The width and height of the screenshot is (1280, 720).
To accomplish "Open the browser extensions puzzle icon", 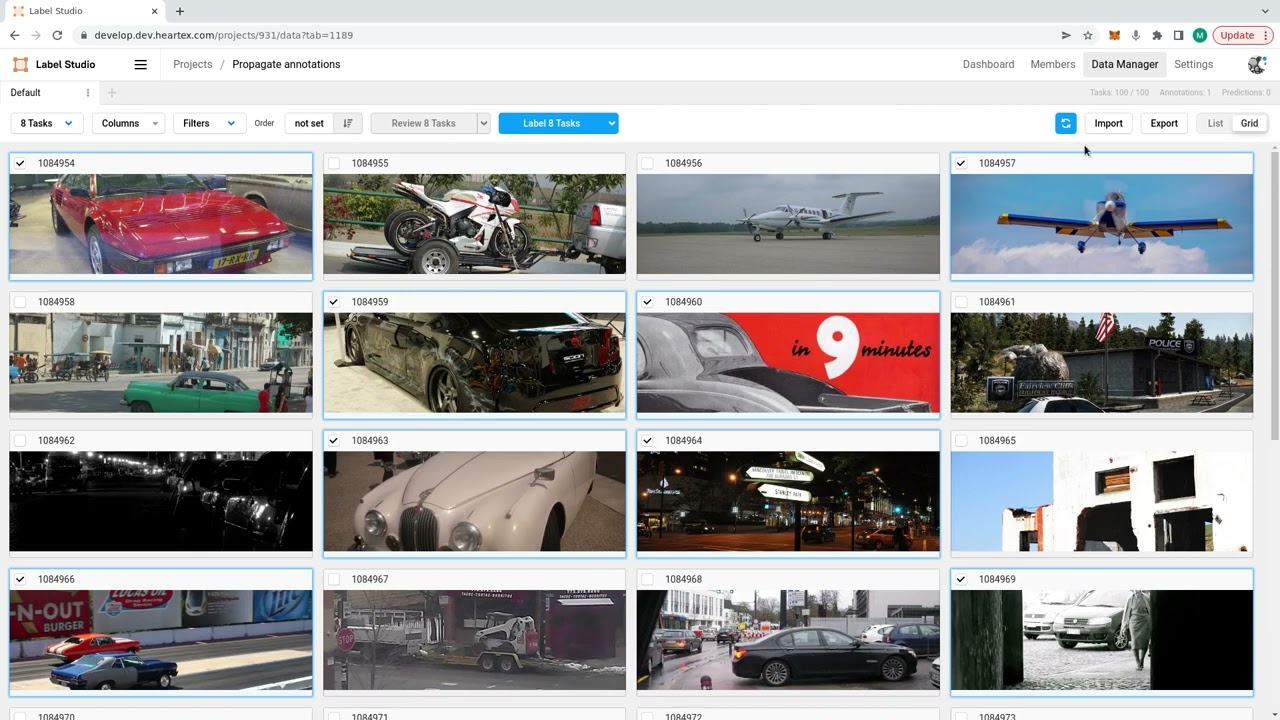I will point(1157,35).
